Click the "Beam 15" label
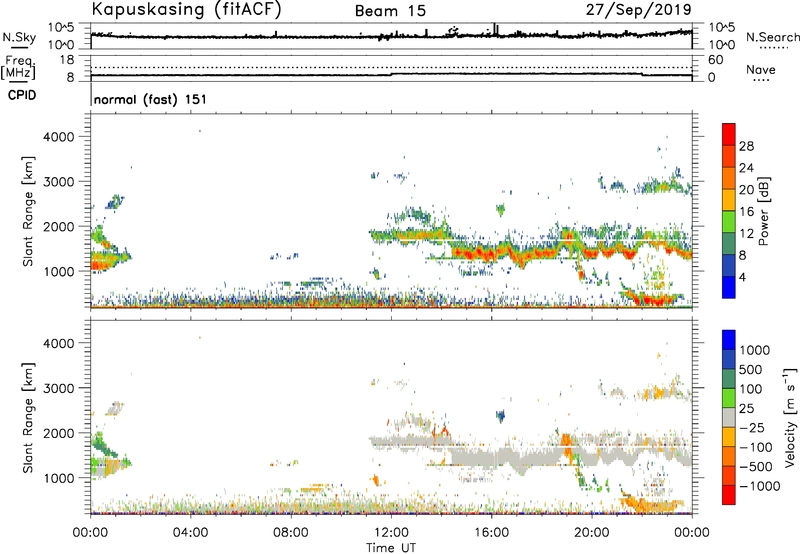The height and width of the screenshot is (554, 800). pos(390,11)
